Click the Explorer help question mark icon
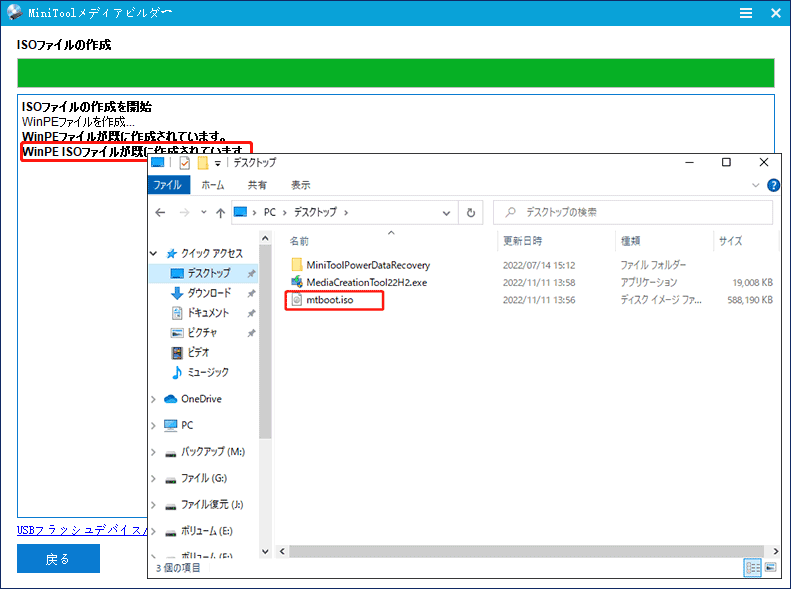 point(773,185)
